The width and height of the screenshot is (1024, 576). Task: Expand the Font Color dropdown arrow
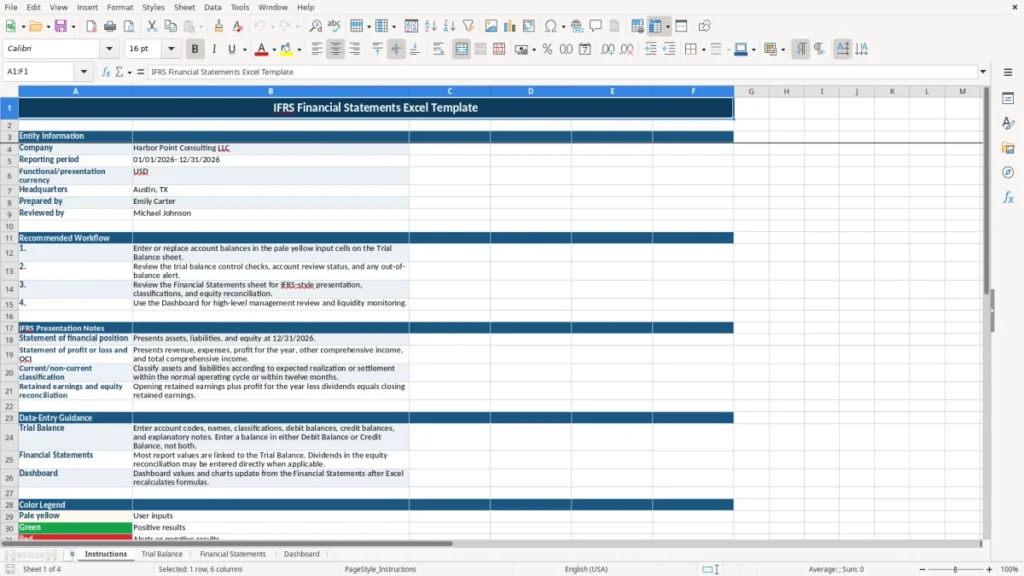(x=273, y=50)
